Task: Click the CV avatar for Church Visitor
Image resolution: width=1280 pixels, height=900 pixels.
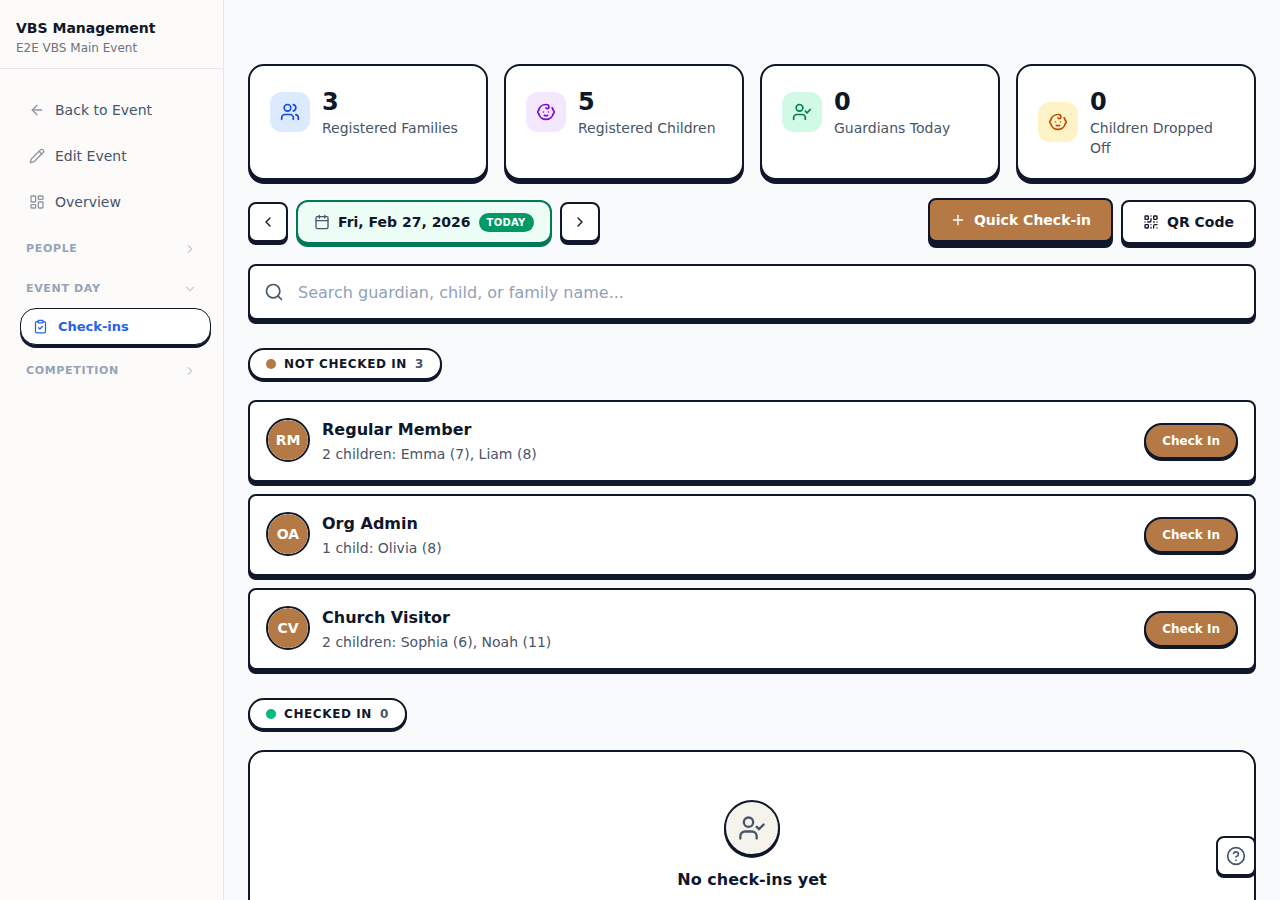Action: [288, 628]
